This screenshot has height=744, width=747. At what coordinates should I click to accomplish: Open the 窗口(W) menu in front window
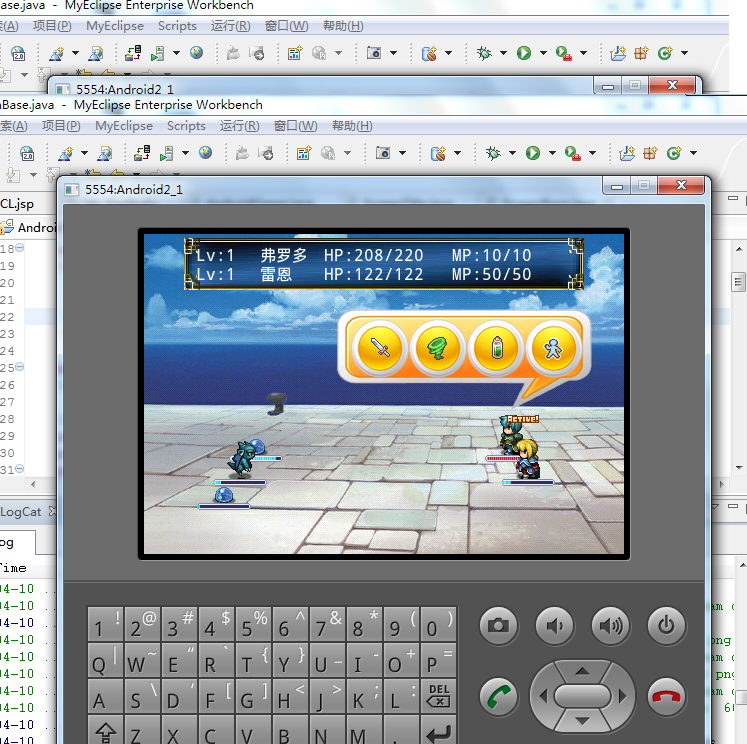[295, 126]
